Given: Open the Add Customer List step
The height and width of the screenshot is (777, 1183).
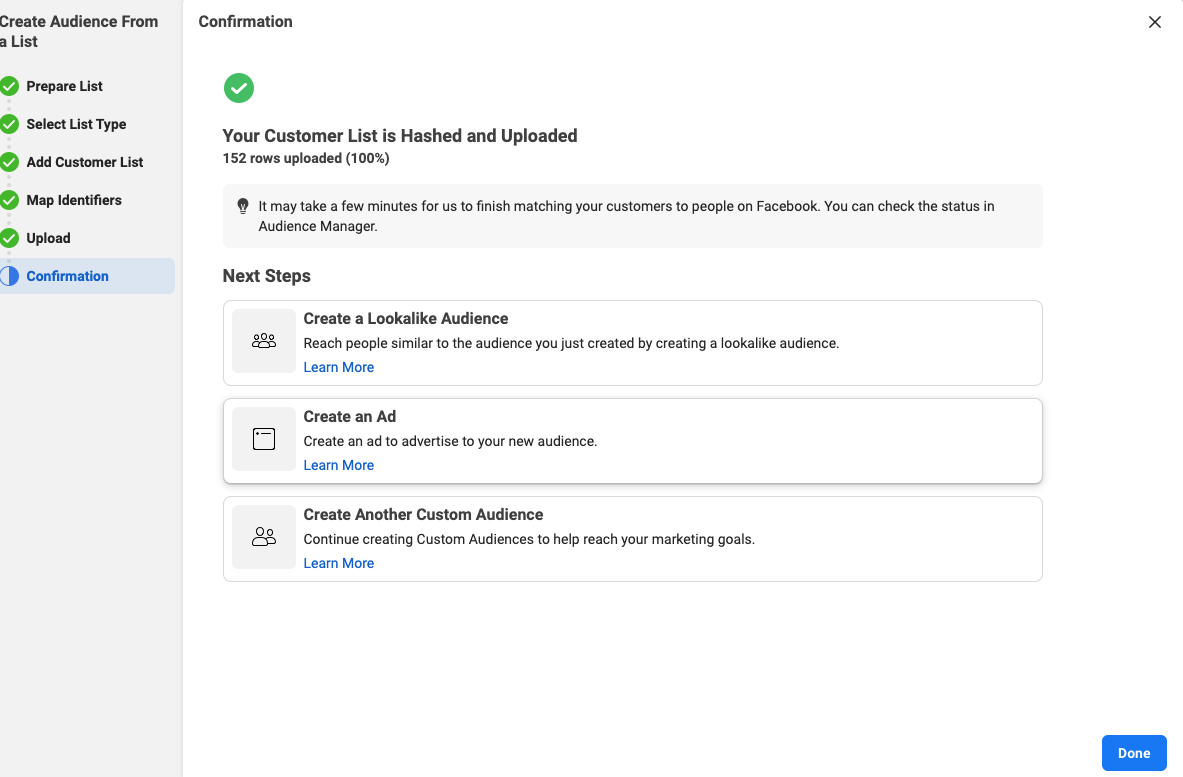Looking at the screenshot, I should 84,162.
